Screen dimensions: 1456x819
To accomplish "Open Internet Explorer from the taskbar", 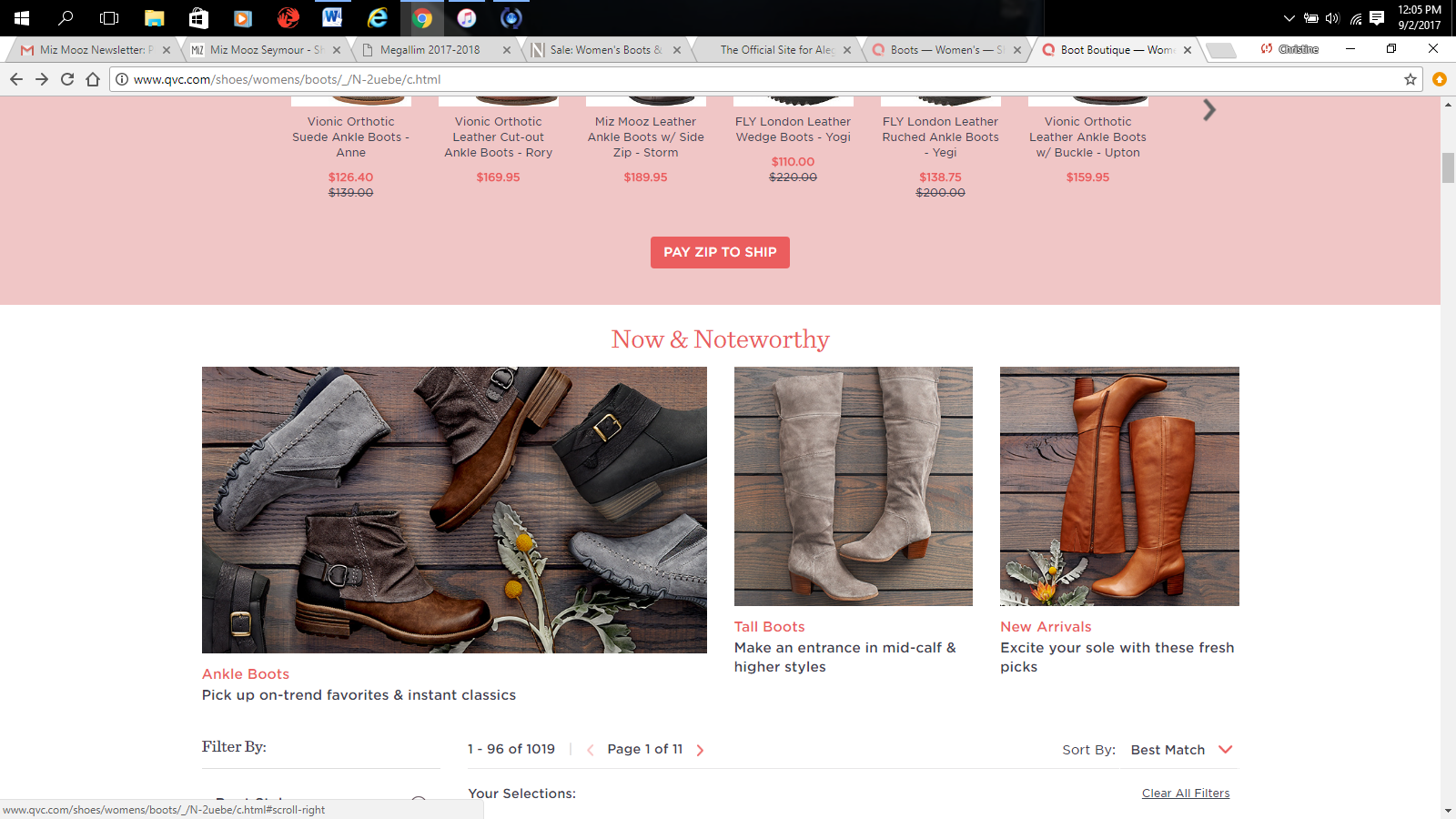I will (377, 17).
